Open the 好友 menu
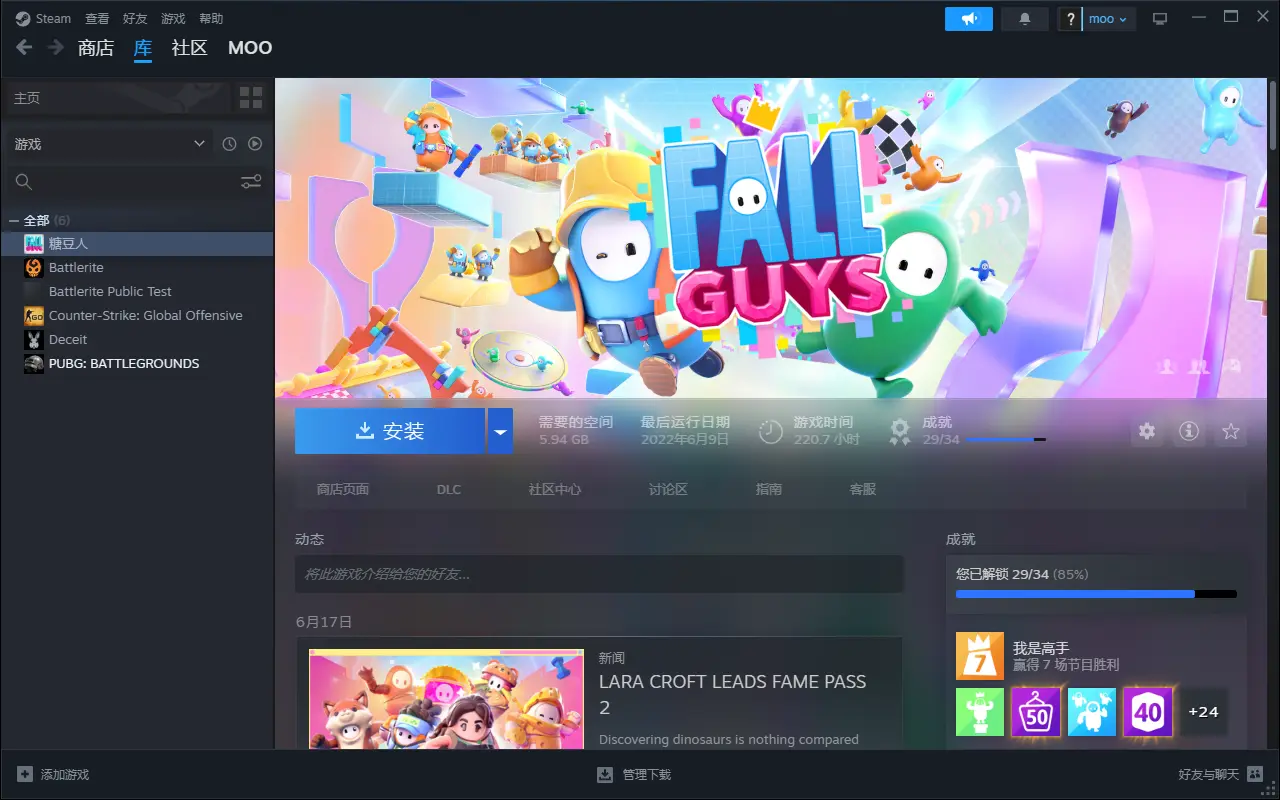The image size is (1280, 800). coord(135,19)
